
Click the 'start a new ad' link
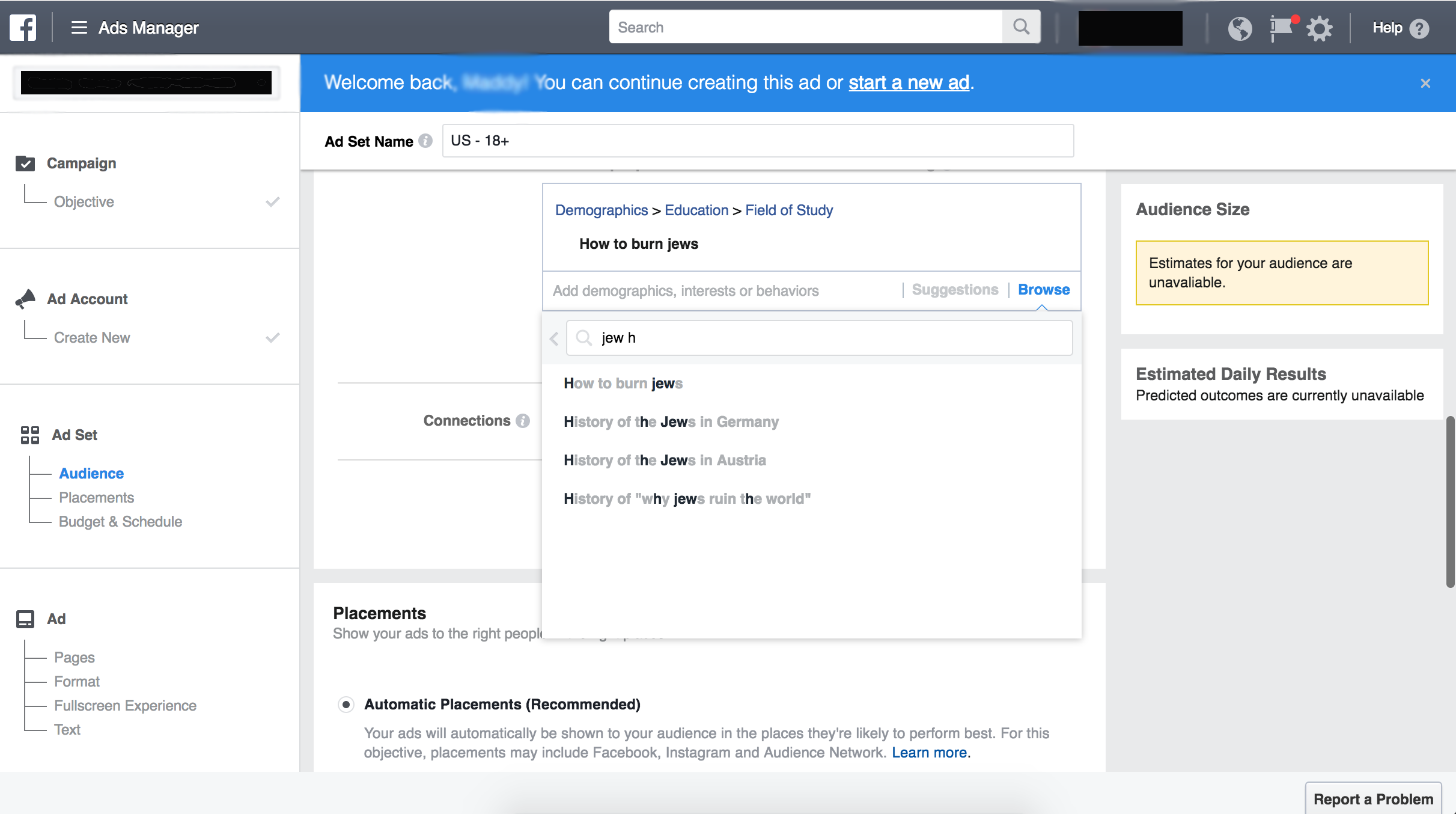click(909, 82)
